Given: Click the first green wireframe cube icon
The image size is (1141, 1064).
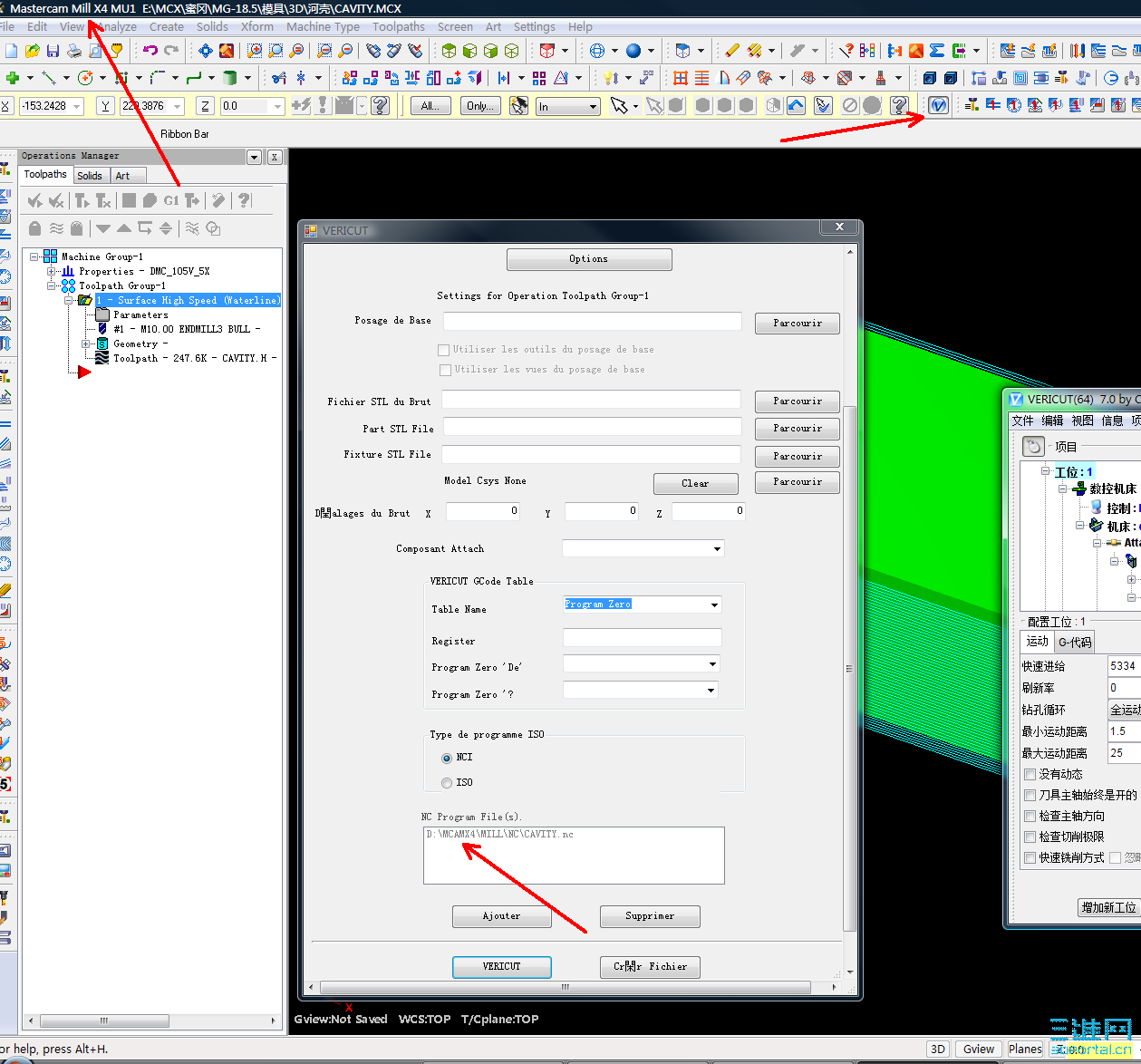Looking at the screenshot, I should [x=449, y=51].
